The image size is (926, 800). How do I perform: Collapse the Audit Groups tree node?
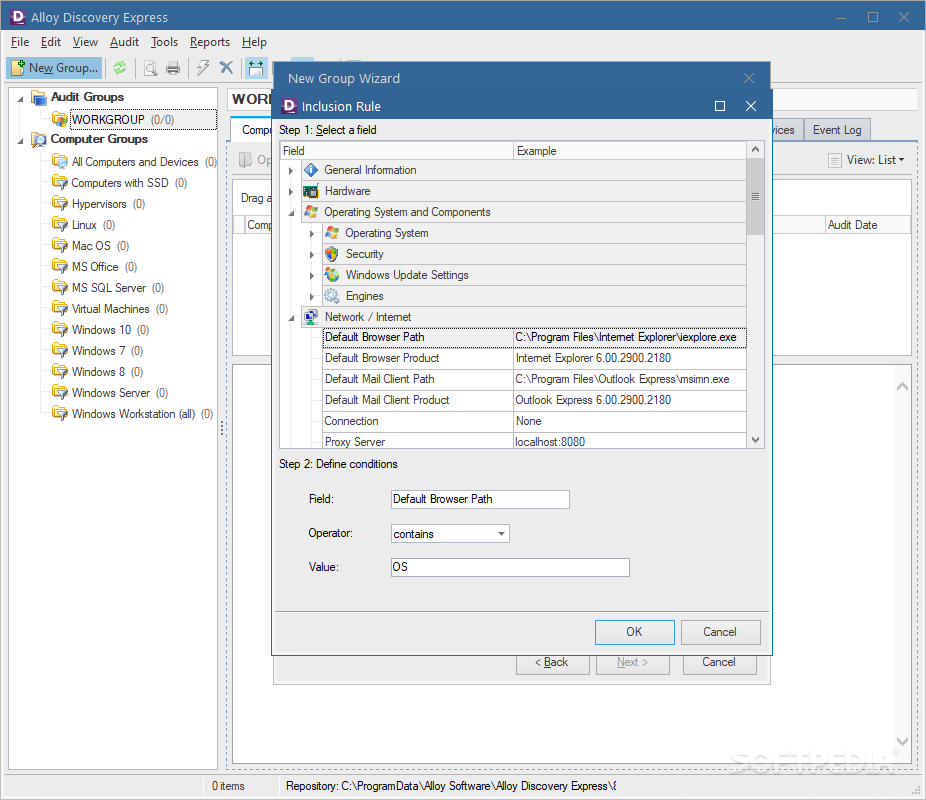click(x=21, y=99)
